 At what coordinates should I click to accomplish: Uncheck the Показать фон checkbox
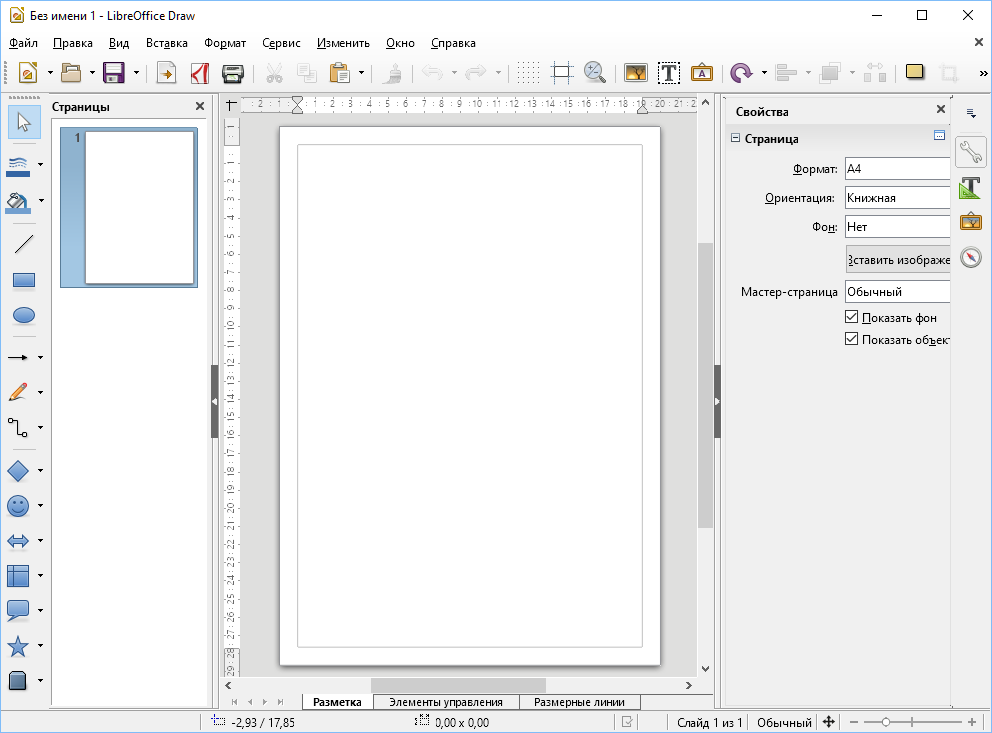pos(852,317)
